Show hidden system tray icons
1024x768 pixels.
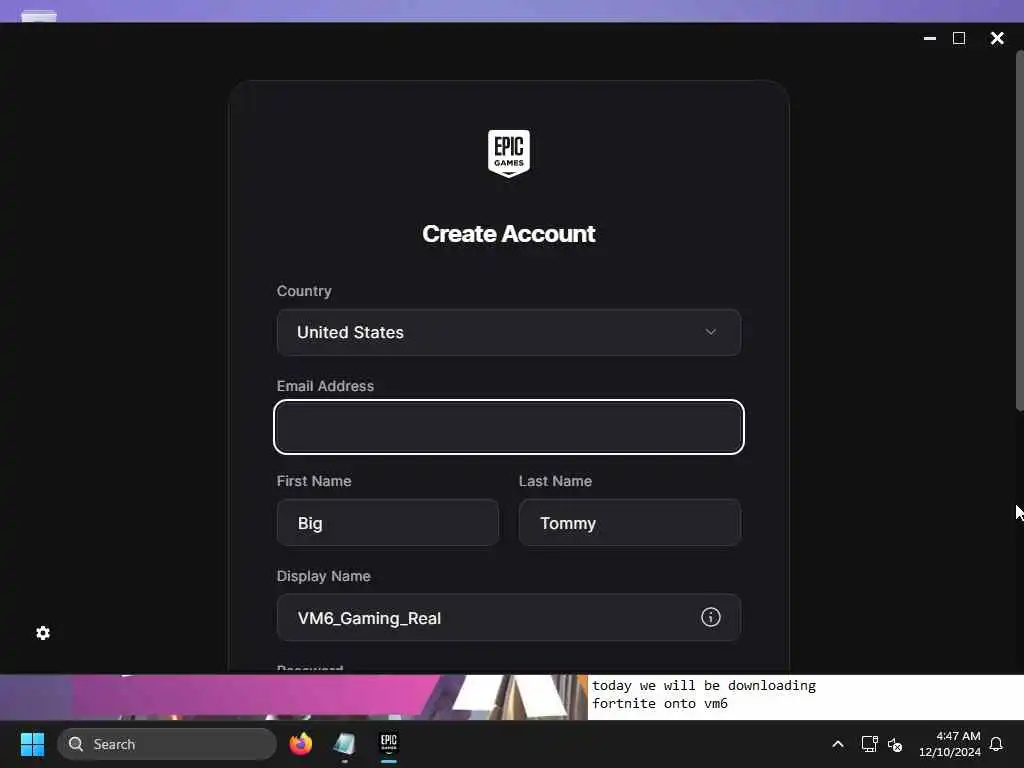838,744
